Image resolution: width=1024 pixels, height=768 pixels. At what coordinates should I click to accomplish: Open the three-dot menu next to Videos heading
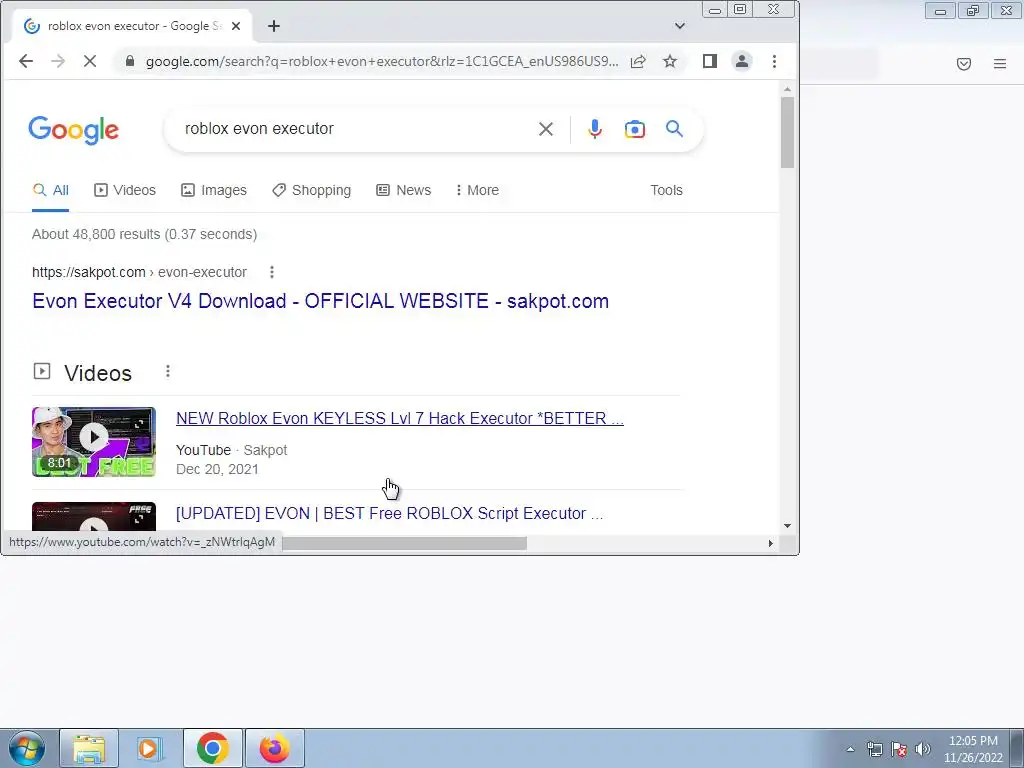[x=168, y=372]
